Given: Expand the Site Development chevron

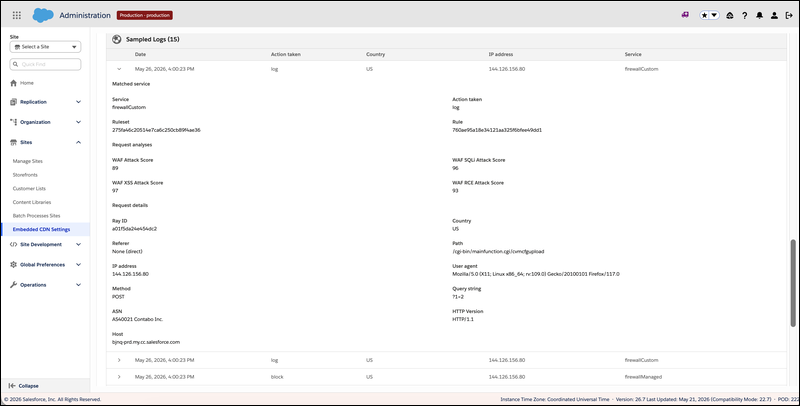Looking at the screenshot, I should (78, 244).
